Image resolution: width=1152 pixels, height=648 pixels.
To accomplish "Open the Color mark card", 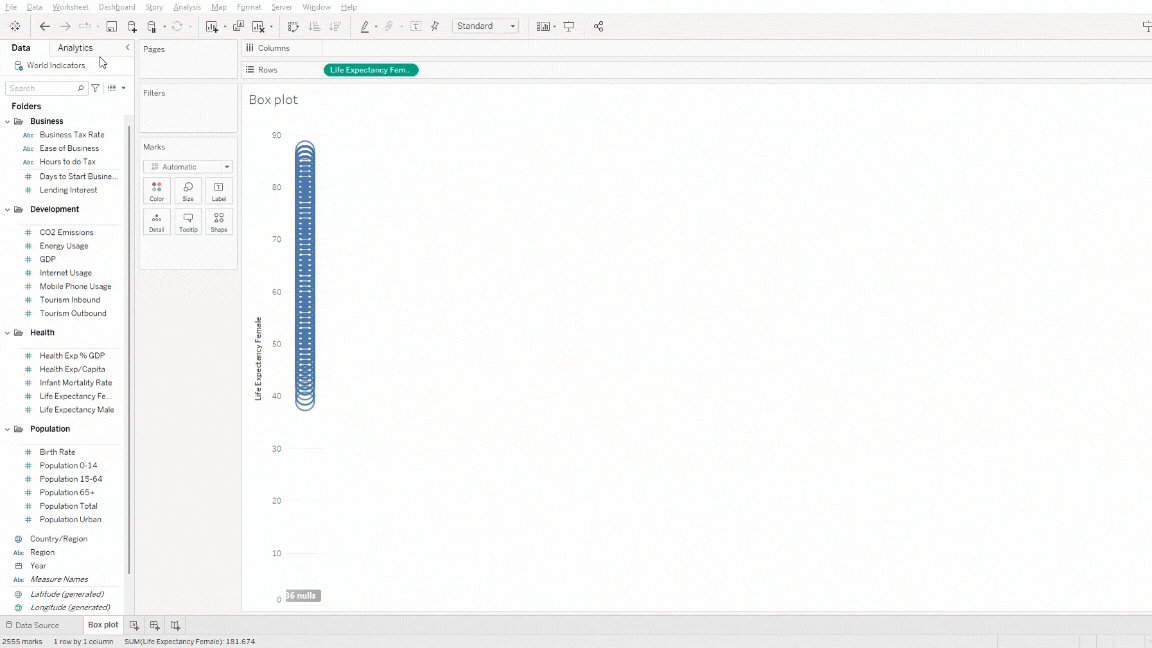I will (x=156, y=190).
